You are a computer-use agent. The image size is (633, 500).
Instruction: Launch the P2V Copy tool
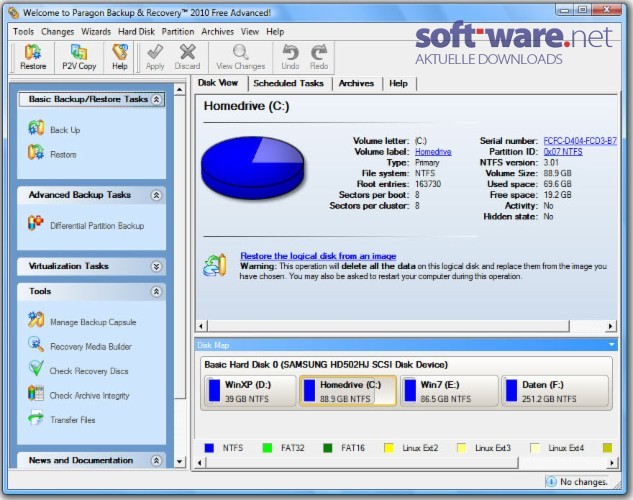(x=79, y=57)
